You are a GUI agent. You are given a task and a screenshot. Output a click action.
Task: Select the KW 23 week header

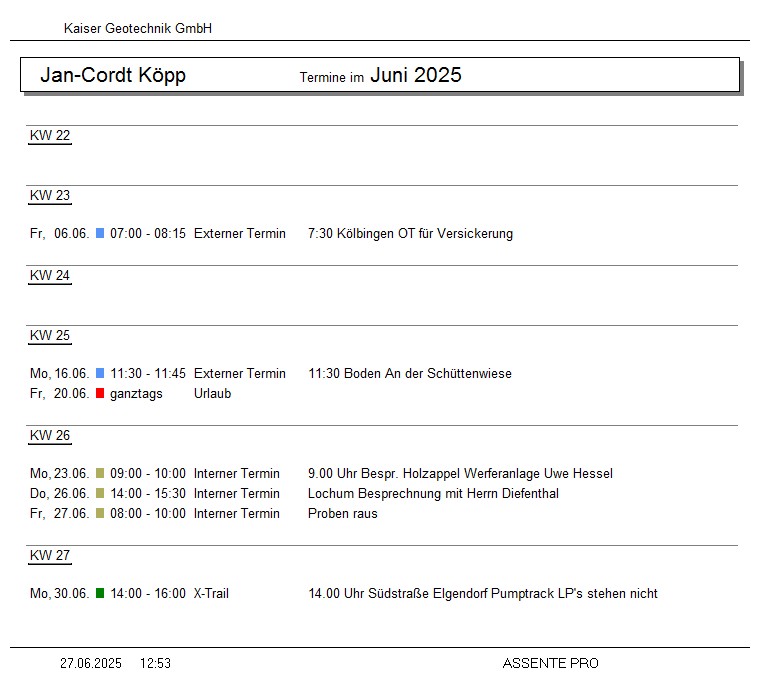[x=50, y=196]
